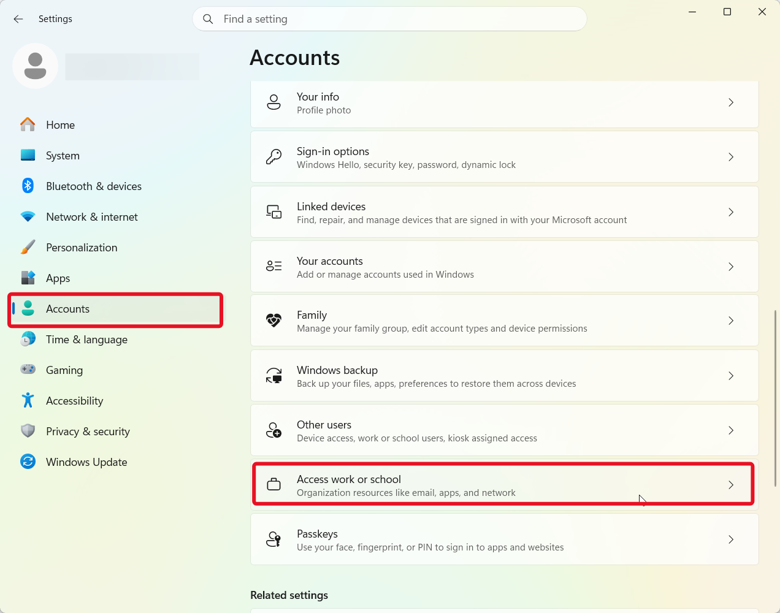Click the Passkeys icon
The width and height of the screenshot is (780, 613).
274,539
